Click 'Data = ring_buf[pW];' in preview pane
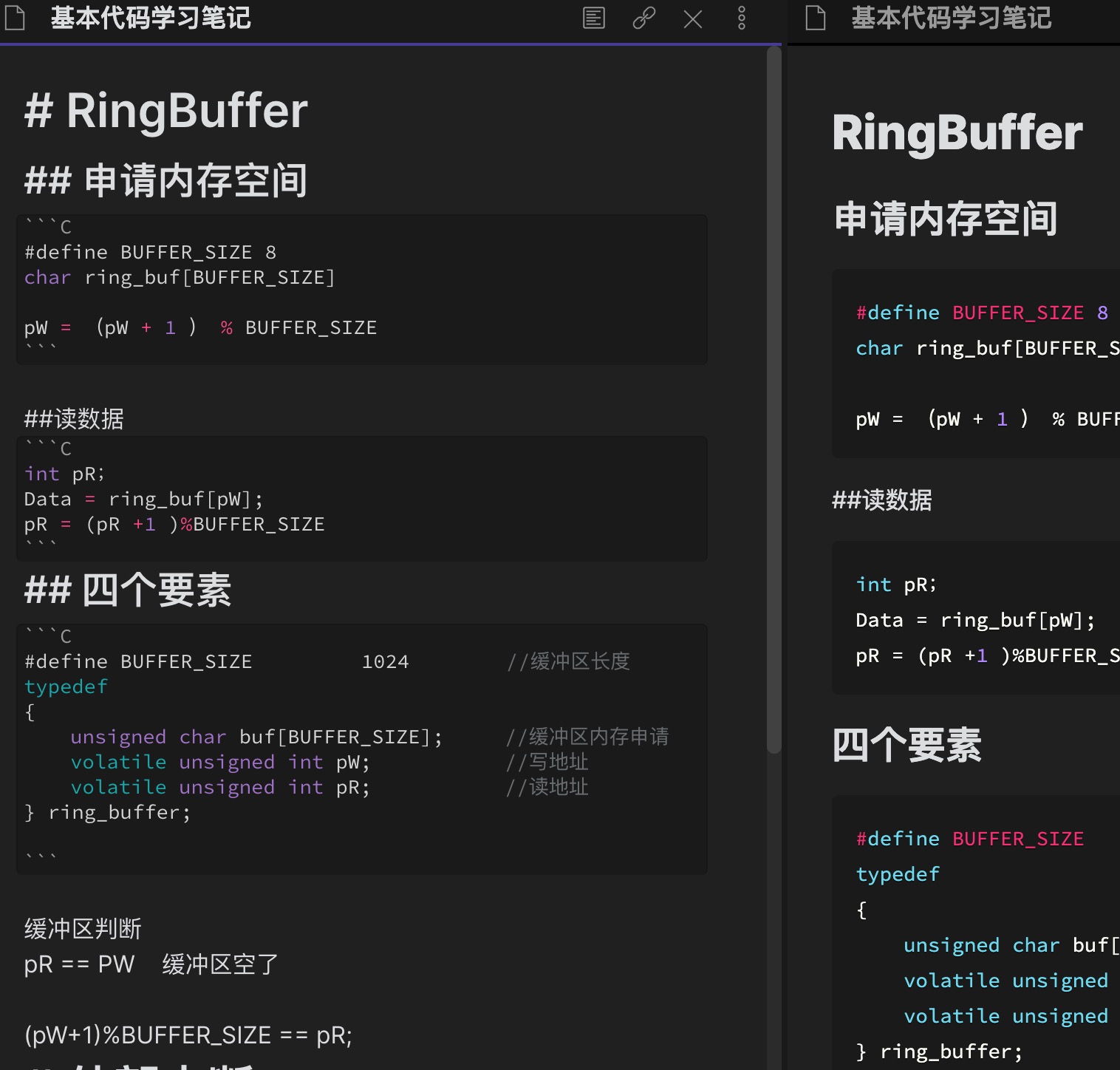Screen dimensions: 1120x1070 [975, 621]
